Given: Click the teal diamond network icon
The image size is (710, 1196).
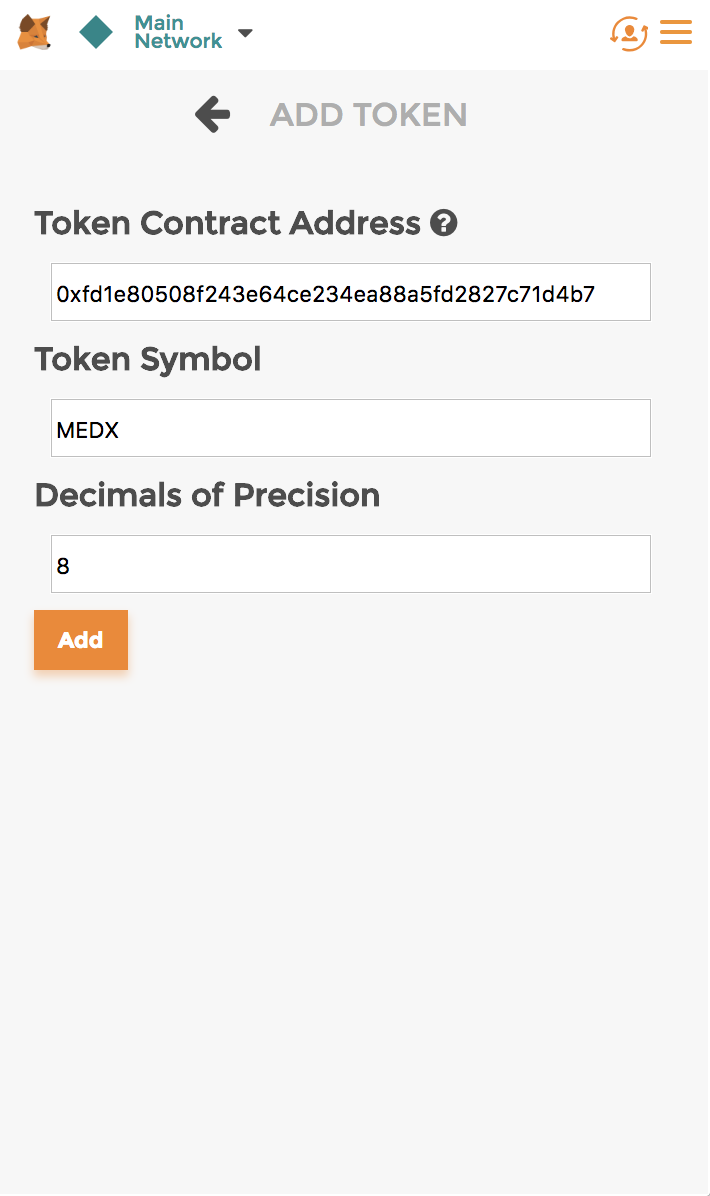Looking at the screenshot, I should click(x=96, y=33).
